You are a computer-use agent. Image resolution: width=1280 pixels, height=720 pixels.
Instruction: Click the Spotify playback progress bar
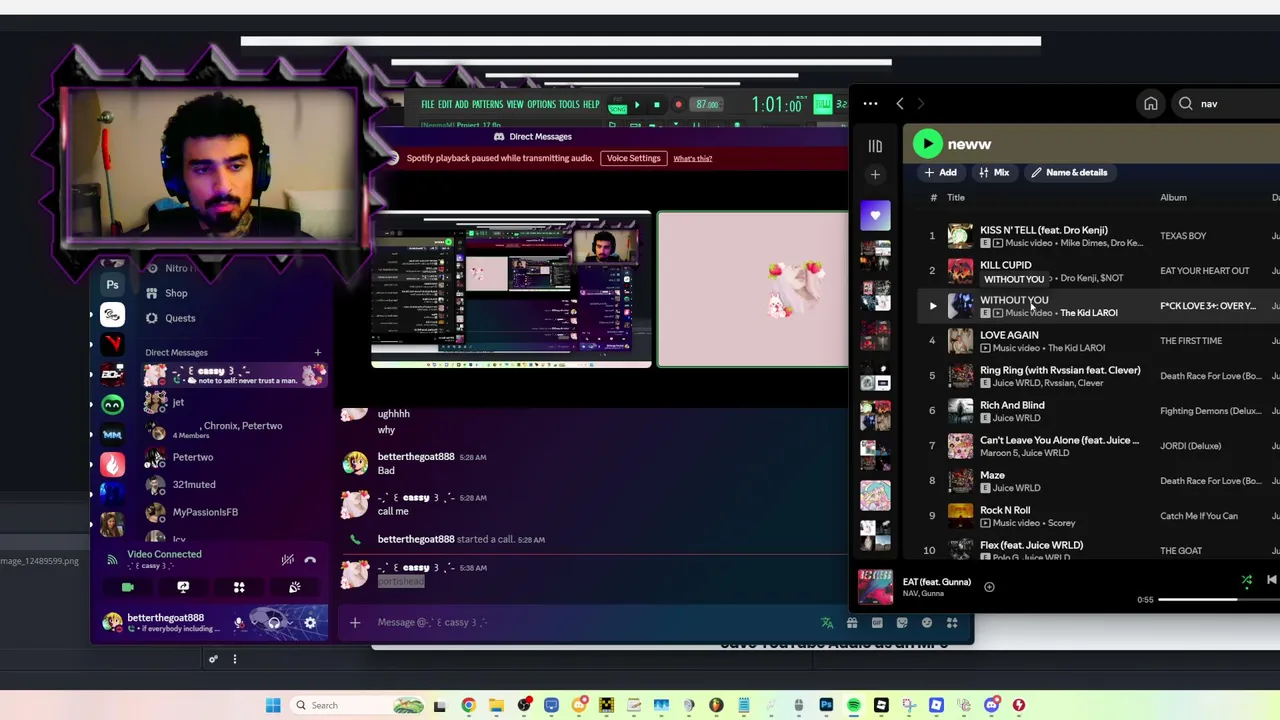(x=1219, y=599)
